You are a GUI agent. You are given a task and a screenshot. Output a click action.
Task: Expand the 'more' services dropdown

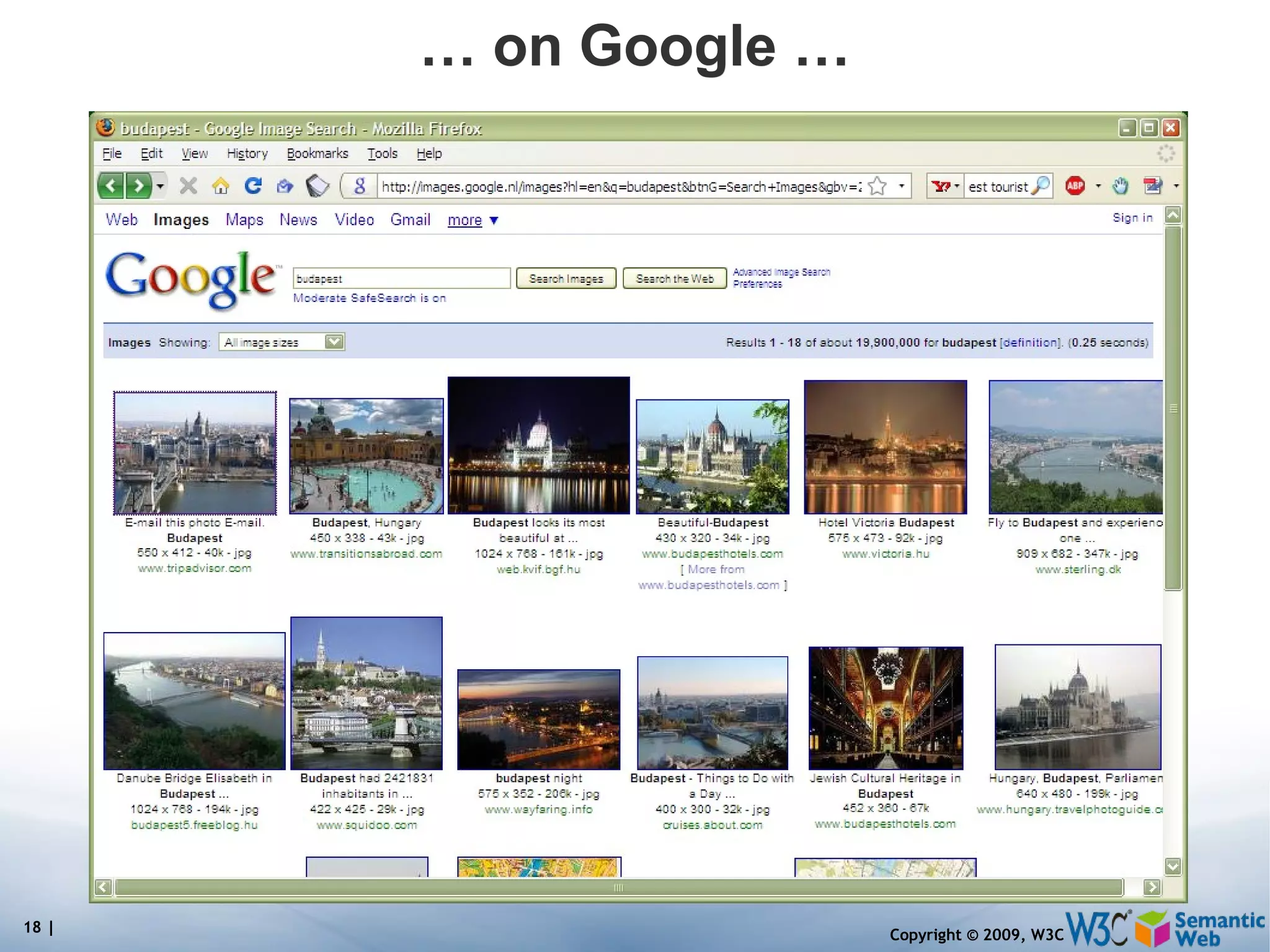click(473, 220)
